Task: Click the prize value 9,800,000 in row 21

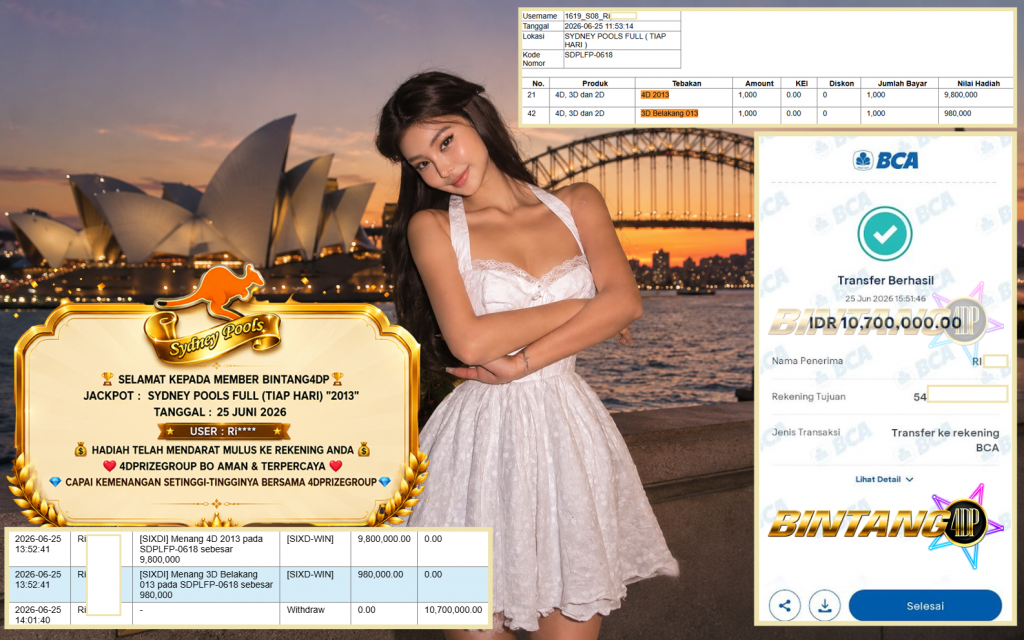Action: click(961, 95)
